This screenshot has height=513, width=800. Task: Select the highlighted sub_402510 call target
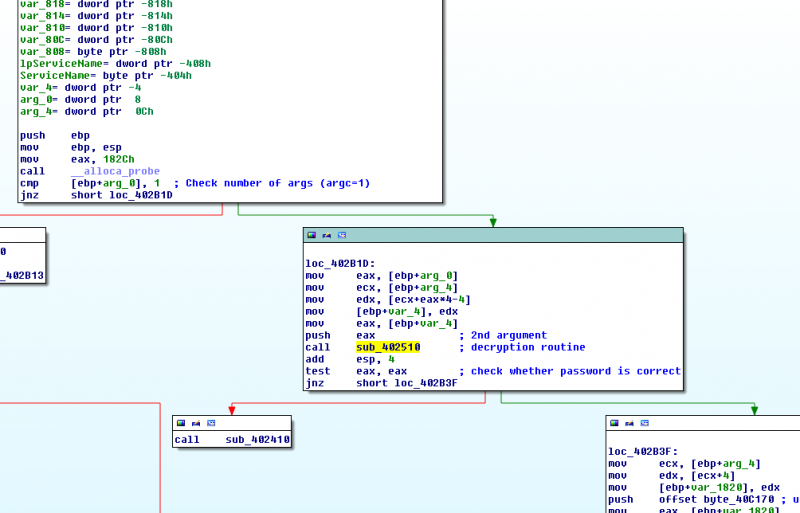coord(388,347)
